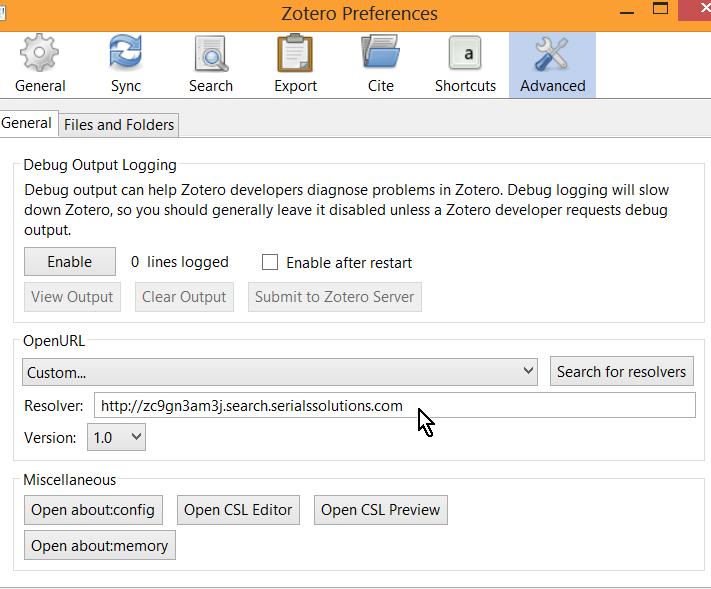The width and height of the screenshot is (711, 589).
Task: Minimize the Zotero Preferences window
Action: (x=627, y=12)
